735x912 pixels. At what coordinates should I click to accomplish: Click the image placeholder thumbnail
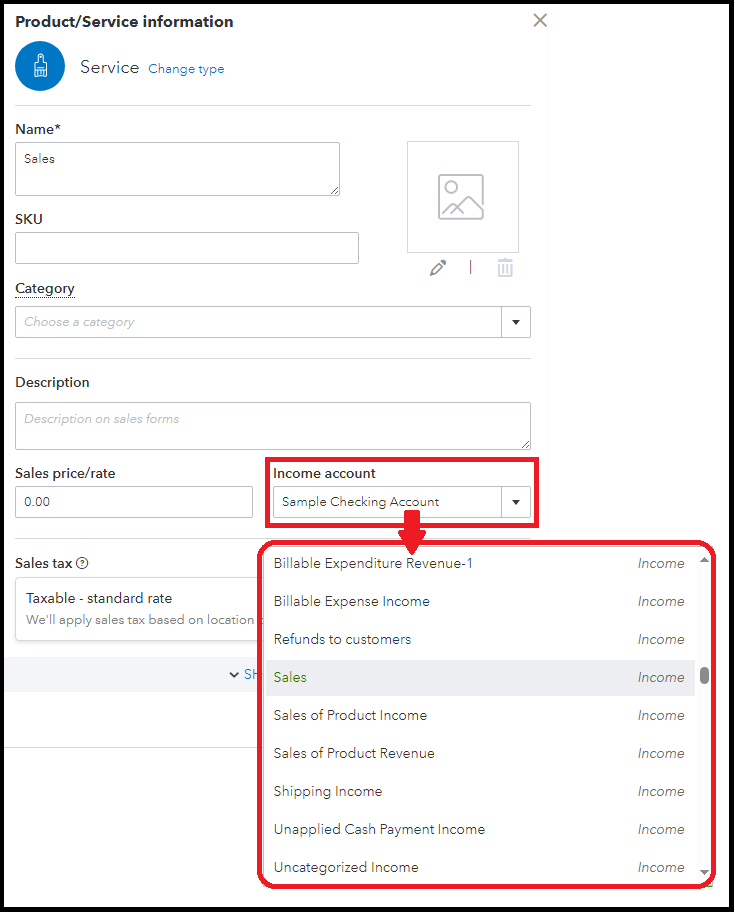click(x=462, y=197)
